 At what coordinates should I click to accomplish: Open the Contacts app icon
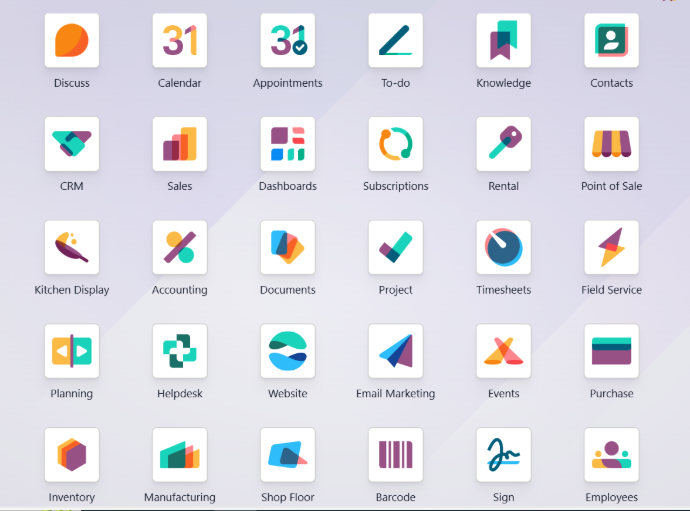[x=612, y=41]
